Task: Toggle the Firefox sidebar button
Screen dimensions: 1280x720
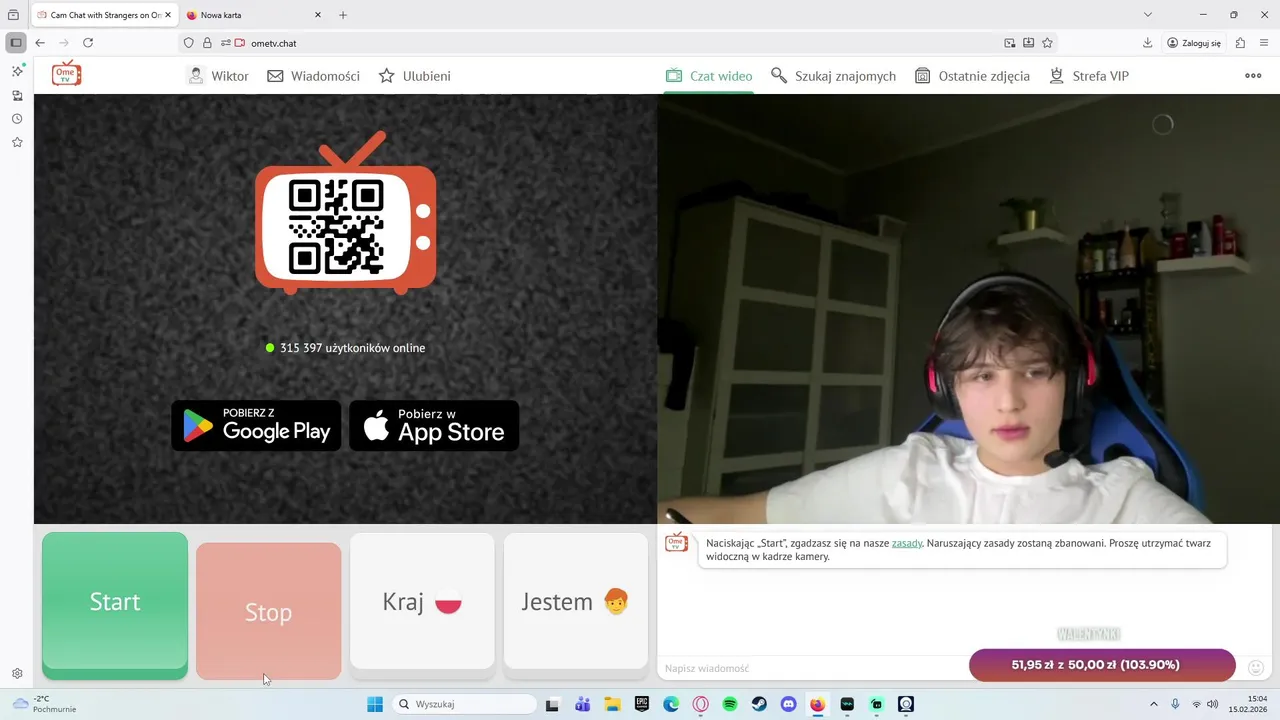Action: click(x=15, y=43)
